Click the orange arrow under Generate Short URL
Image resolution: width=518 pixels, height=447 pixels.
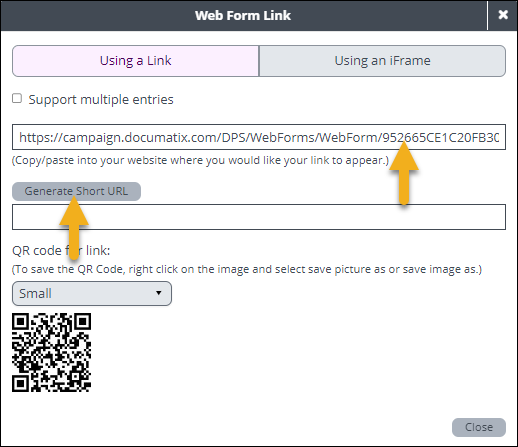74,228
